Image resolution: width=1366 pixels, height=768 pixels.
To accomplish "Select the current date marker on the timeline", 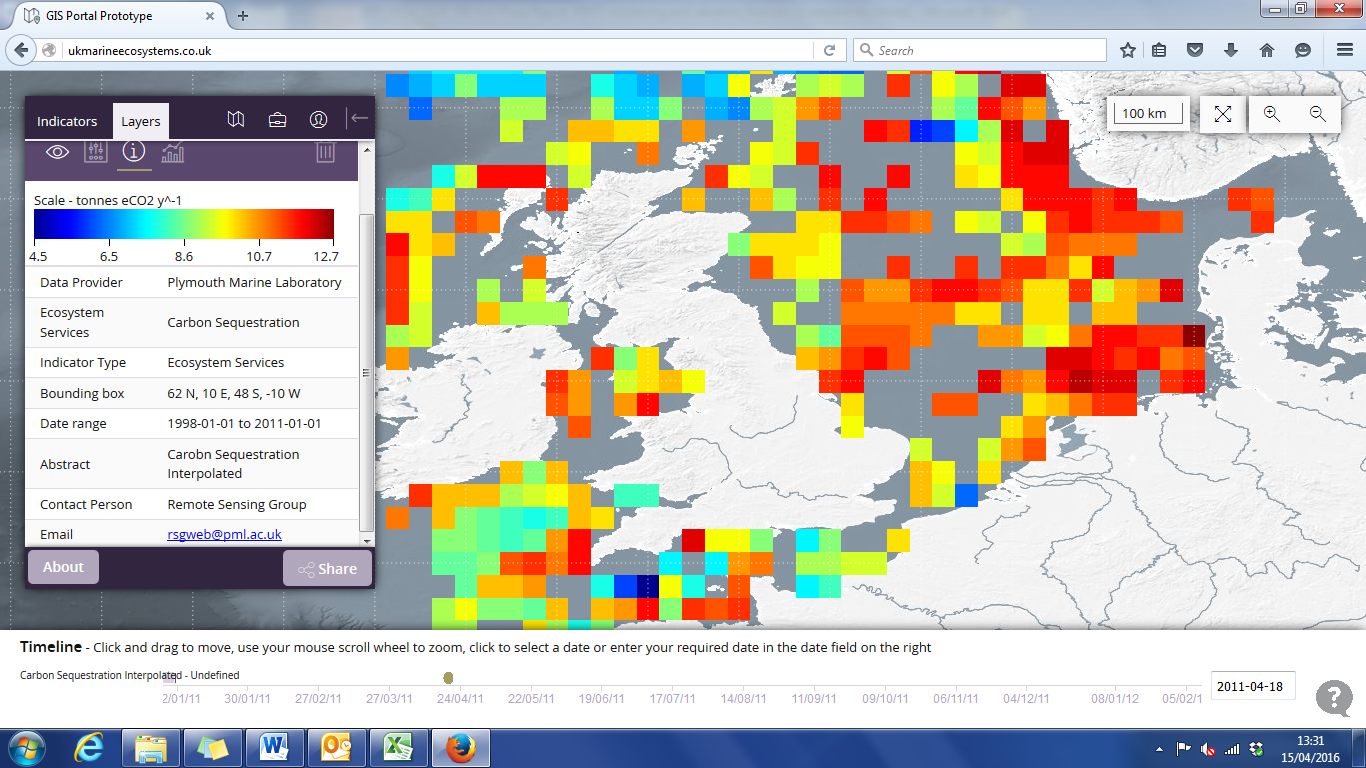I will tap(447, 676).
